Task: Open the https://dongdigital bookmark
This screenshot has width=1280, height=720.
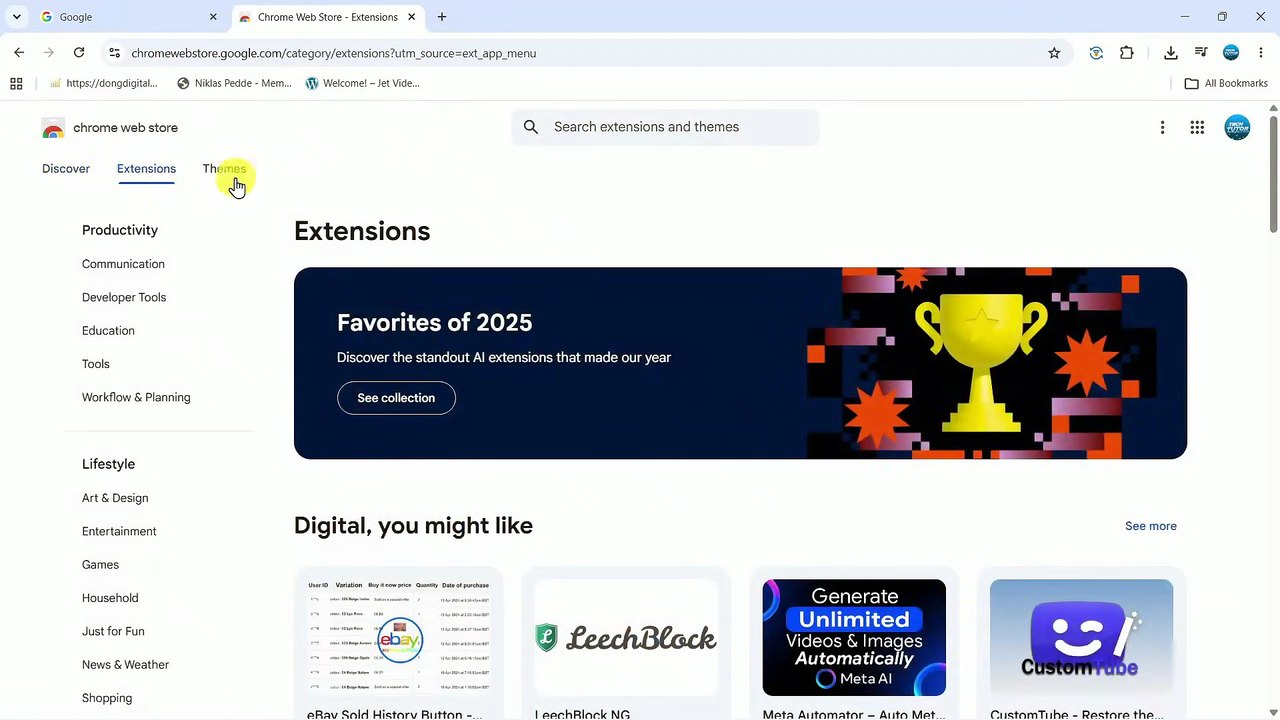Action: click(103, 83)
